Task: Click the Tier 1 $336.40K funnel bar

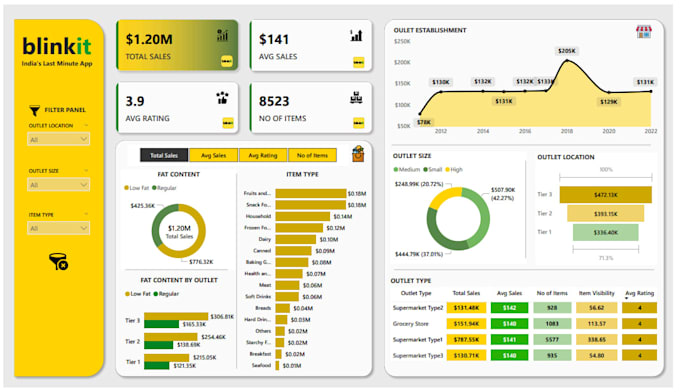Action: pyautogui.click(x=605, y=232)
